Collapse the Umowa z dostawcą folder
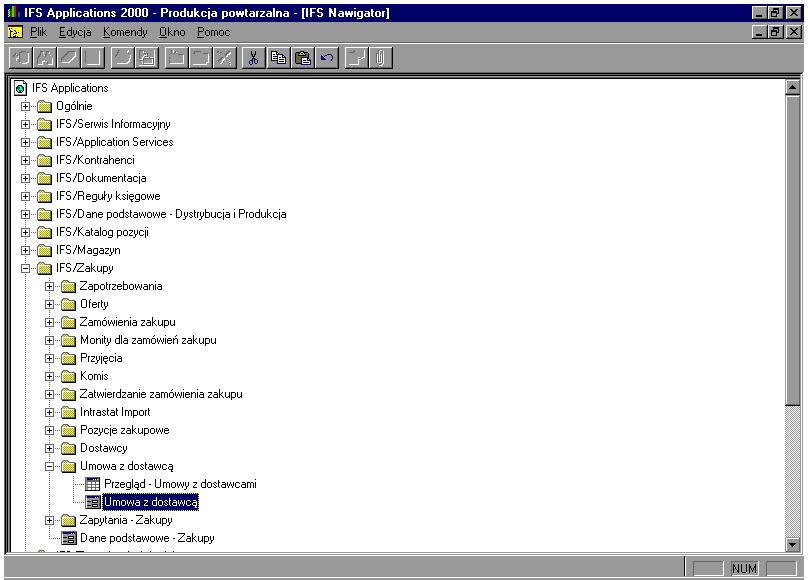This screenshot has width=808, height=580. pyautogui.click(x=49, y=467)
